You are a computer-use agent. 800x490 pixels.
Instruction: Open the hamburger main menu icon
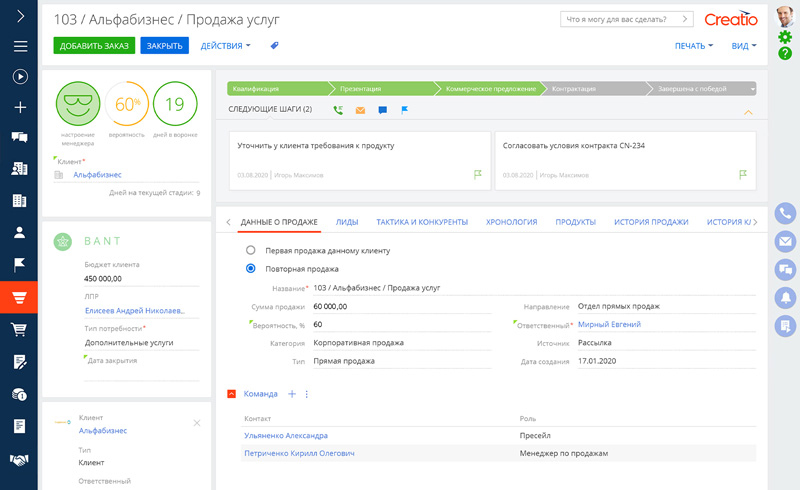click(20, 46)
